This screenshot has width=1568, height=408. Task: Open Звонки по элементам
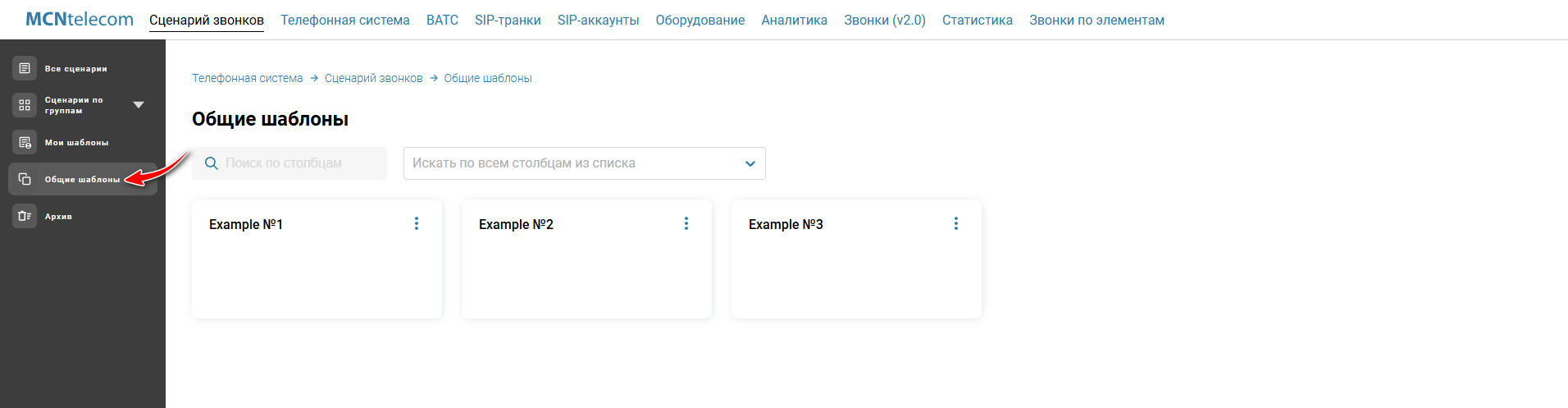pyautogui.click(x=1097, y=20)
